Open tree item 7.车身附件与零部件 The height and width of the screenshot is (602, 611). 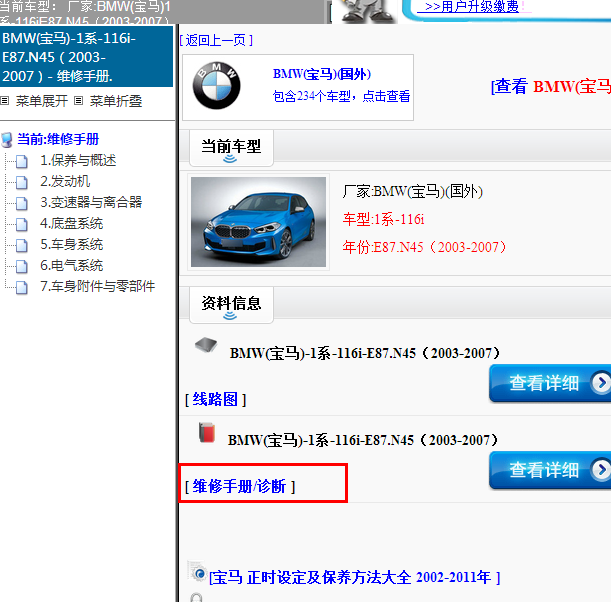(x=97, y=287)
